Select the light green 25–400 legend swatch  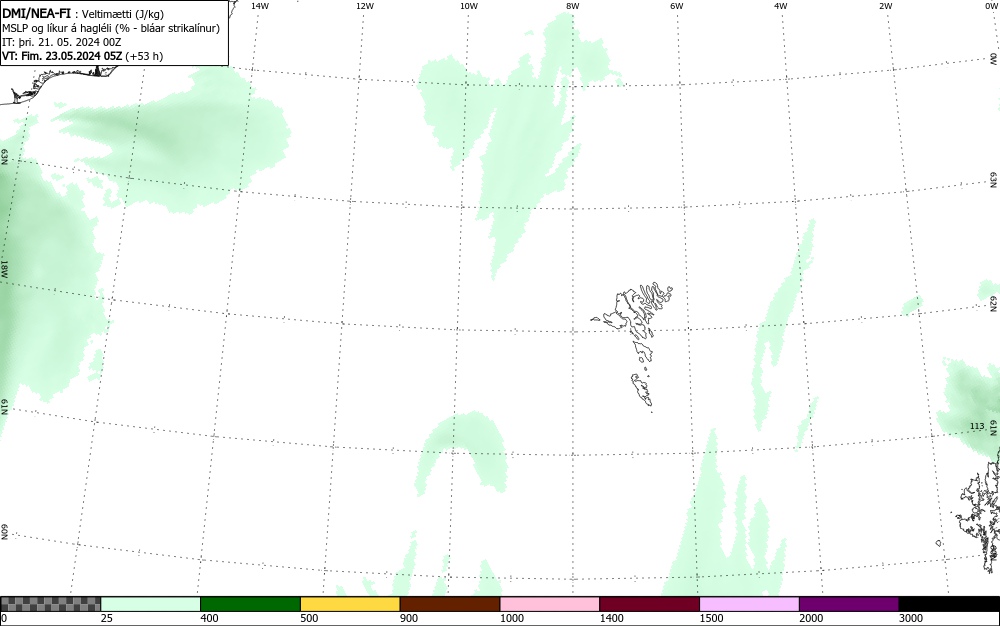pos(151,604)
